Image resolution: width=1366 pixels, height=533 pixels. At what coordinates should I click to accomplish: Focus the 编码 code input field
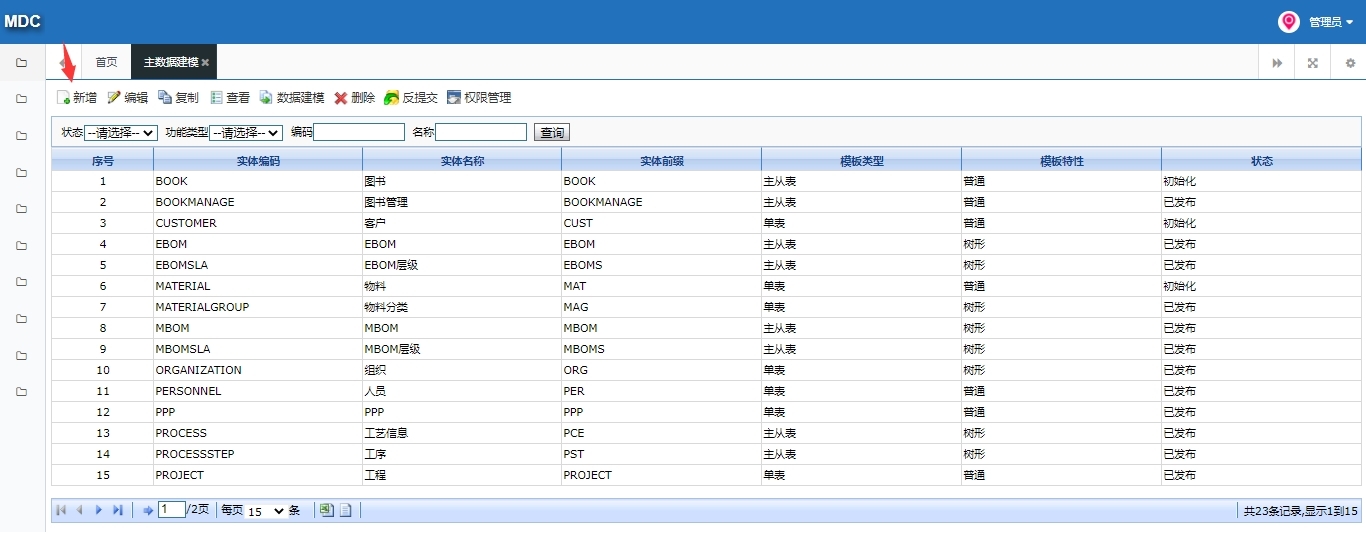point(359,132)
